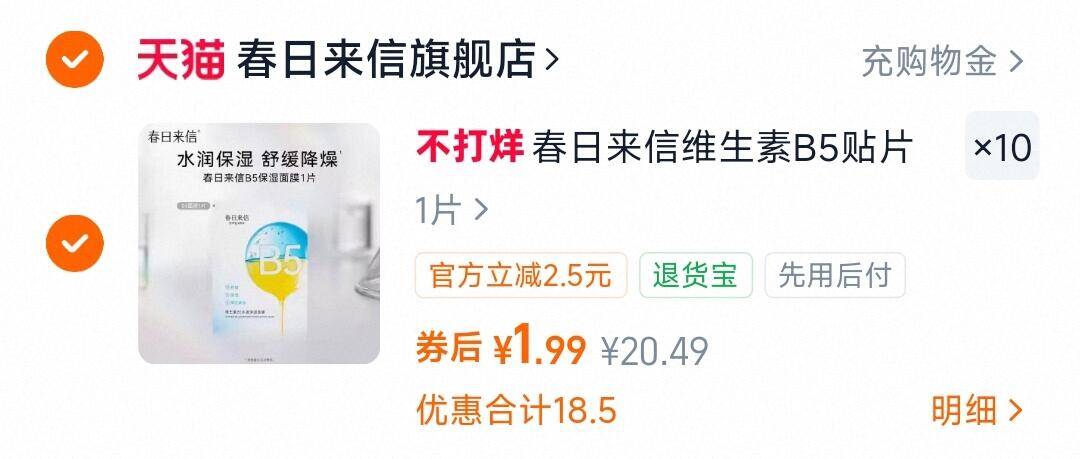The width and height of the screenshot is (1080, 459).
Task: Click the arrow beside 充购物金
Action: click(x=1016, y=62)
